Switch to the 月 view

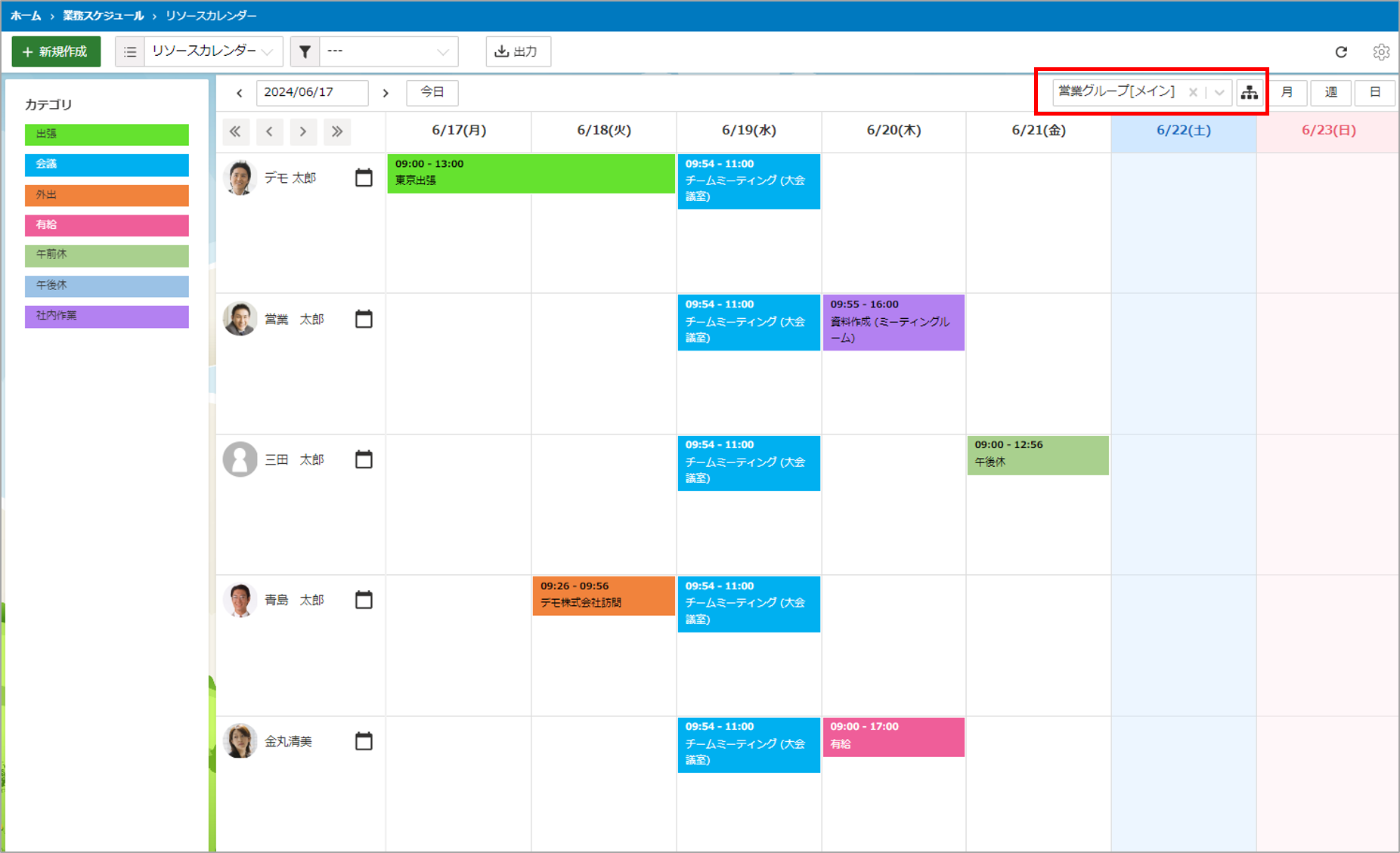[x=1287, y=93]
